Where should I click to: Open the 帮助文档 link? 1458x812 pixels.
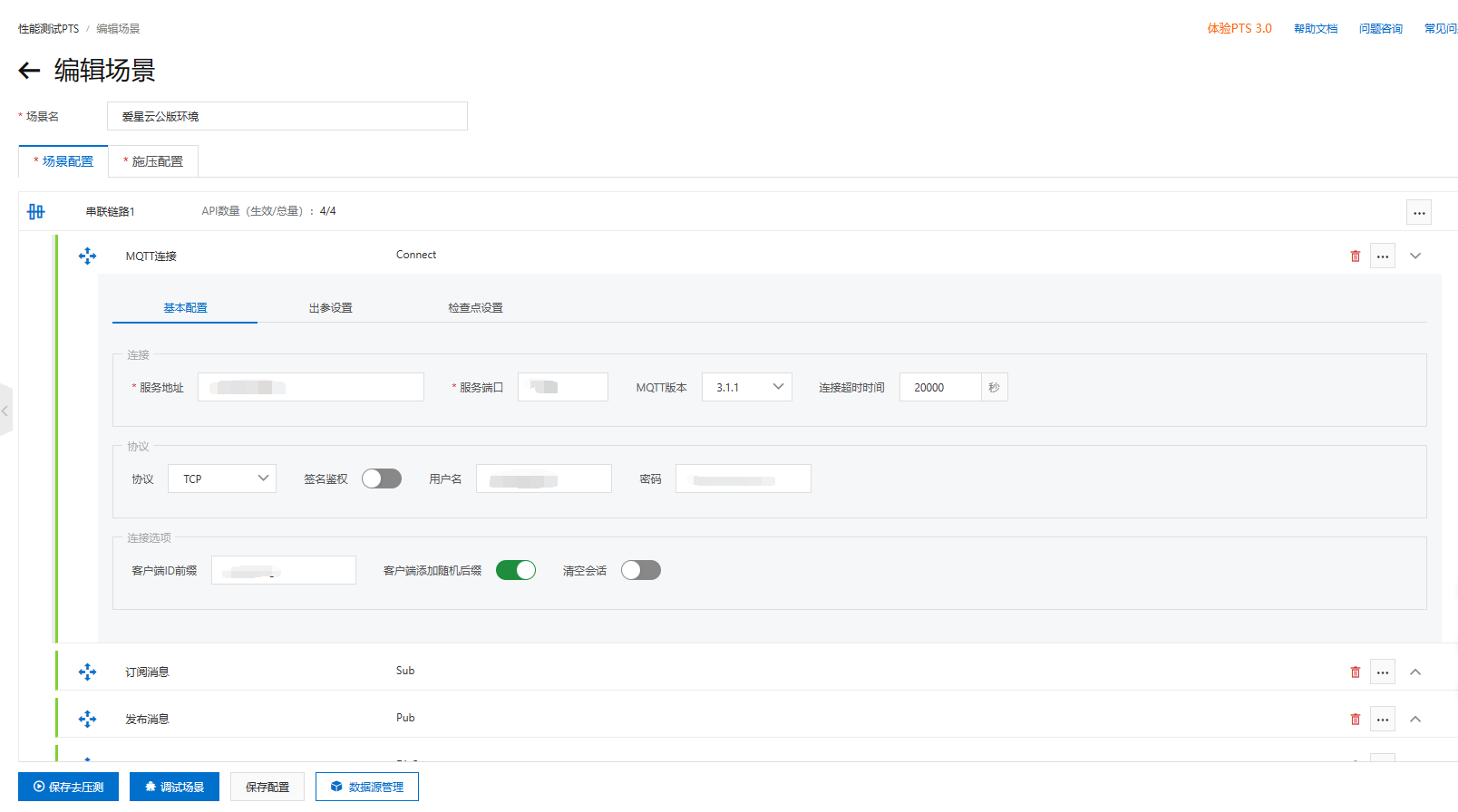coord(1316,29)
